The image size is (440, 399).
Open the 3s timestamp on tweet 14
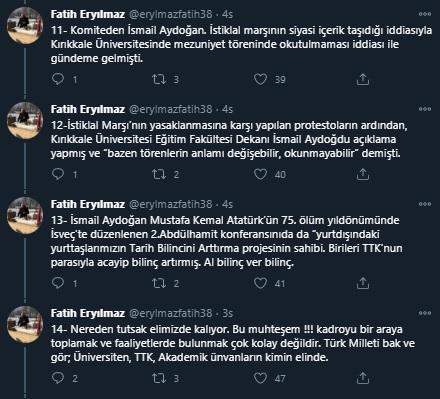pyautogui.click(x=228, y=313)
